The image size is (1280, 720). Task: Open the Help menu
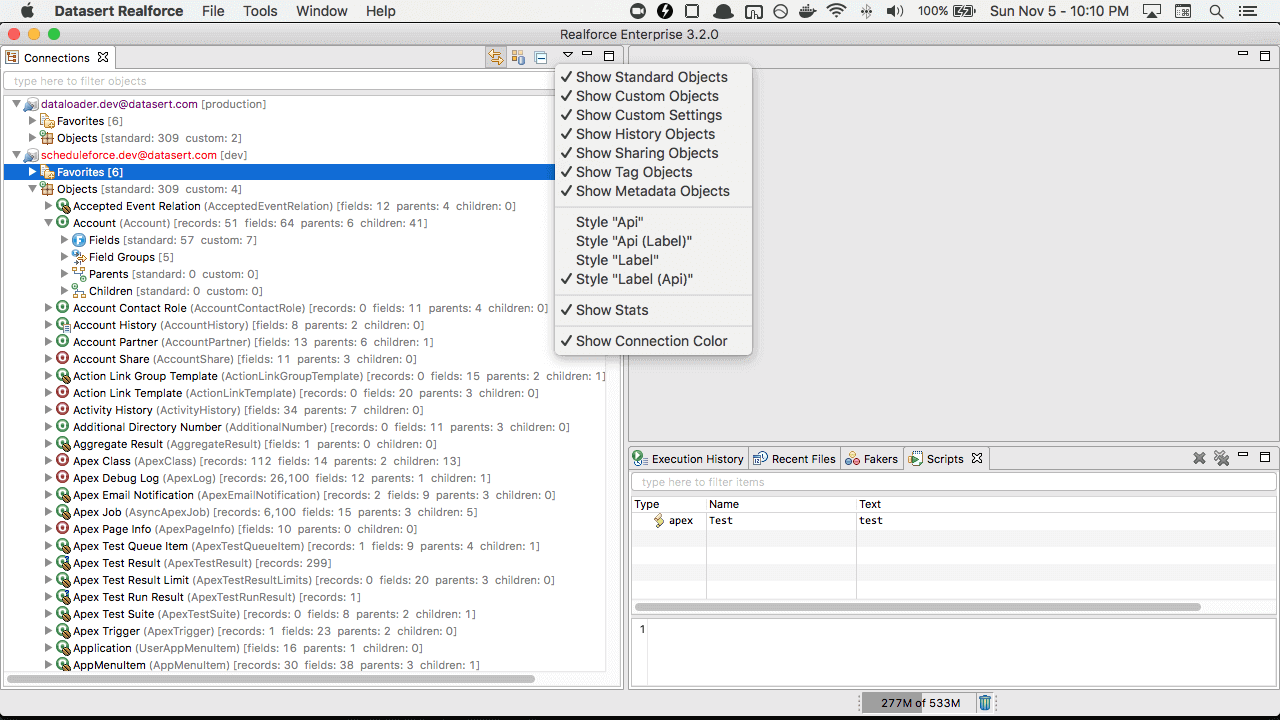(381, 11)
